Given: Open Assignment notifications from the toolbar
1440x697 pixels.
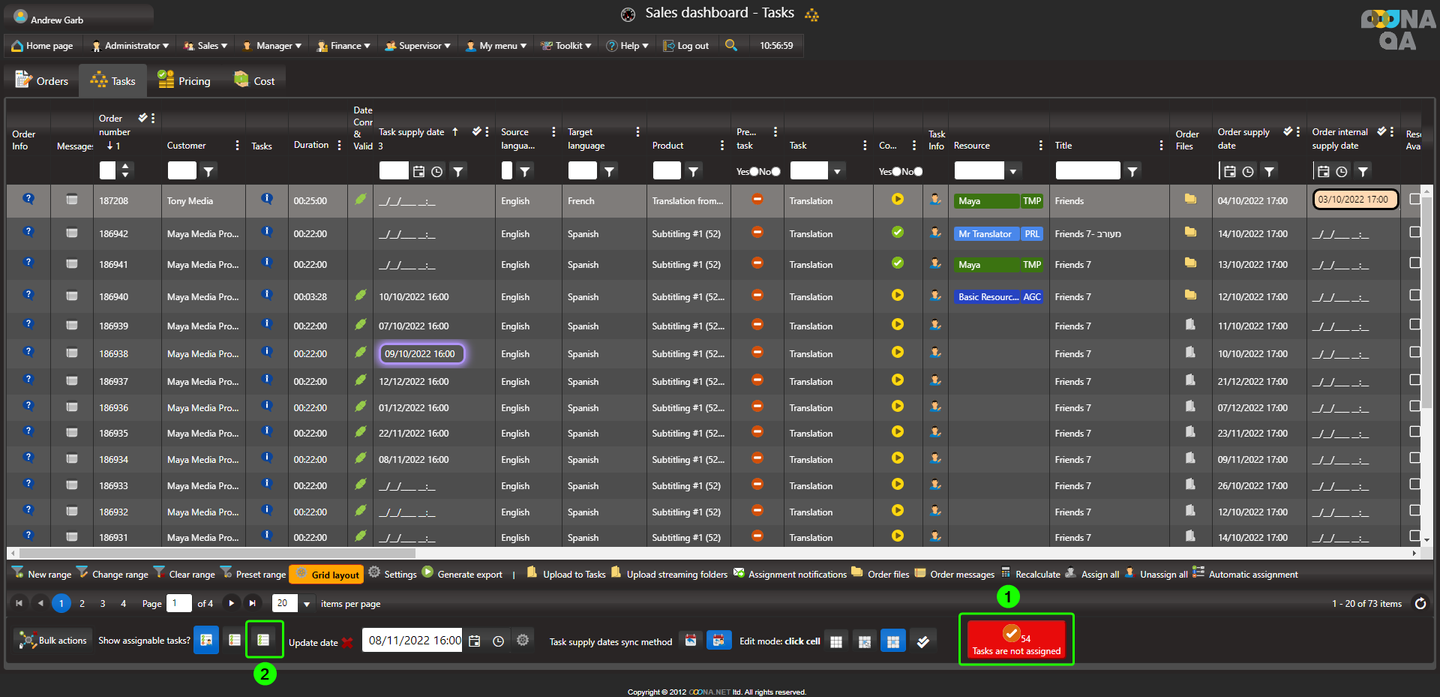Looking at the screenshot, I should [x=739, y=574].
